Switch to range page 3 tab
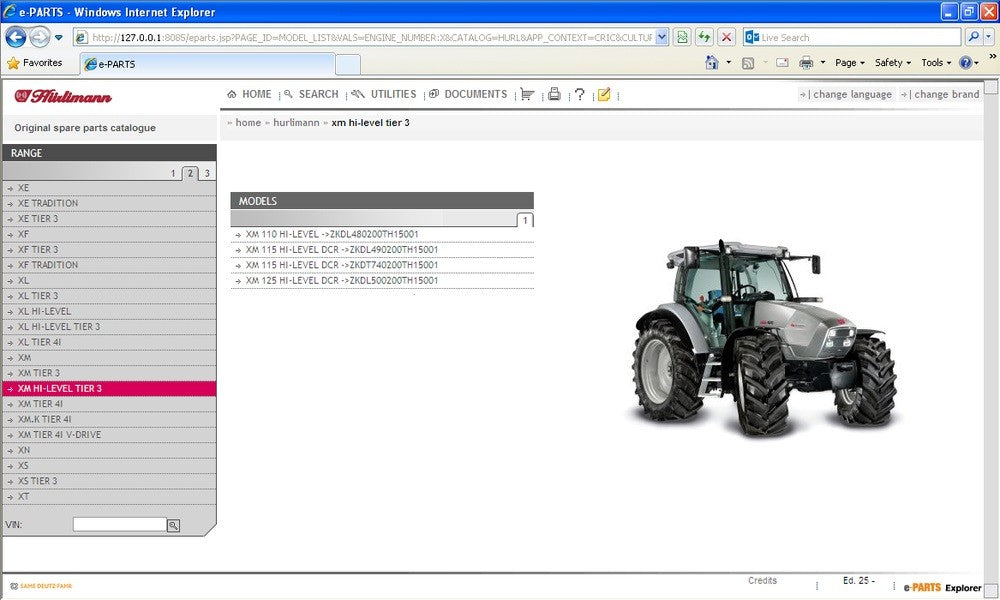Screen dimensions: 1000x600 [x=206, y=174]
